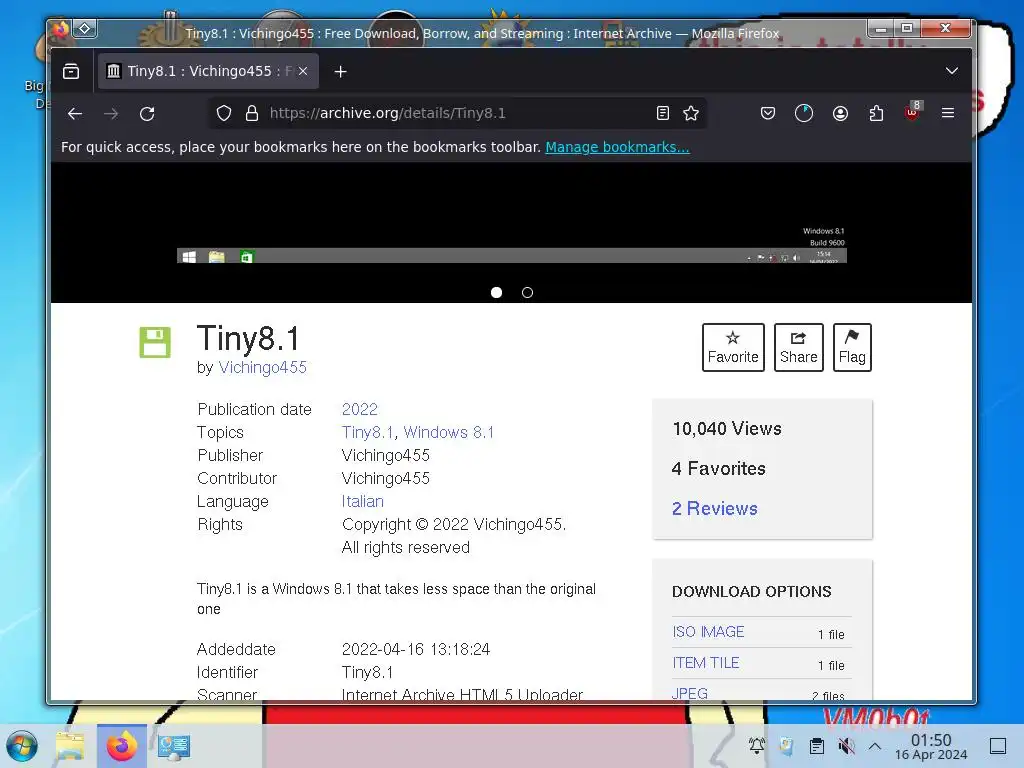Open the Tiny8.1 topic link
This screenshot has height=768, width=1024.
368,432
